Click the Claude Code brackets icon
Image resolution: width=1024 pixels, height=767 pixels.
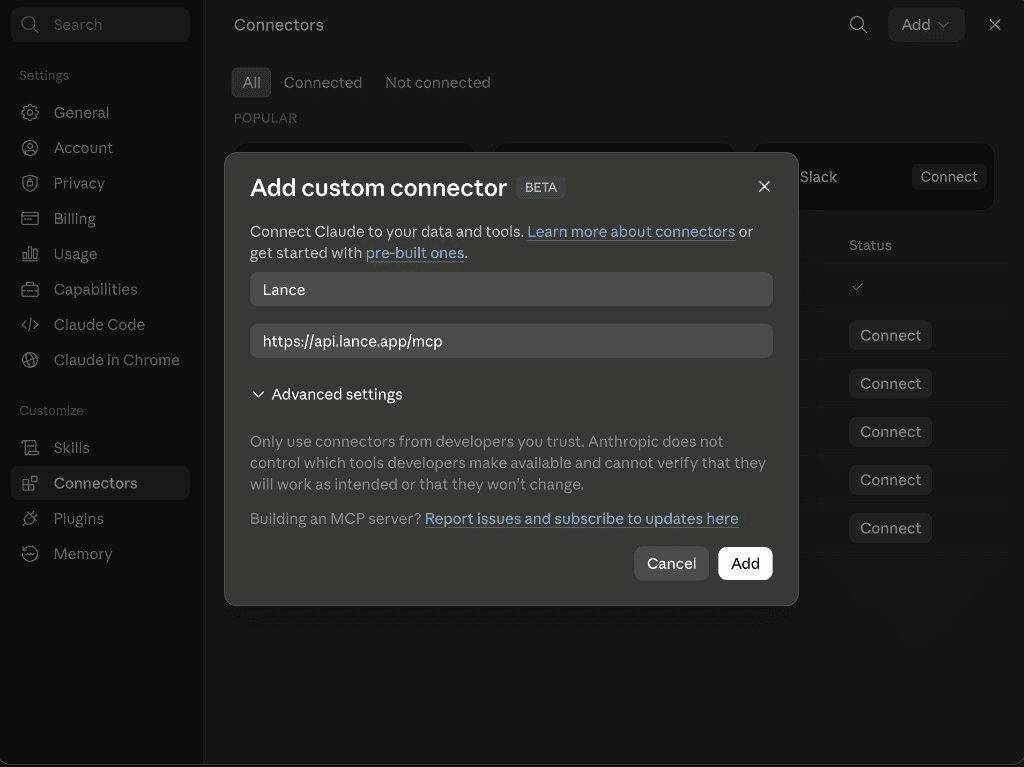tap(30, 325)
